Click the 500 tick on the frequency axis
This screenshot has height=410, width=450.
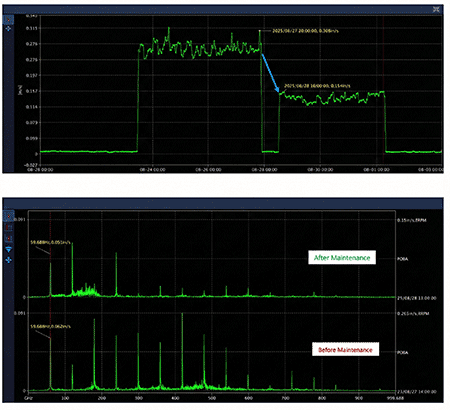pos(212,398)
